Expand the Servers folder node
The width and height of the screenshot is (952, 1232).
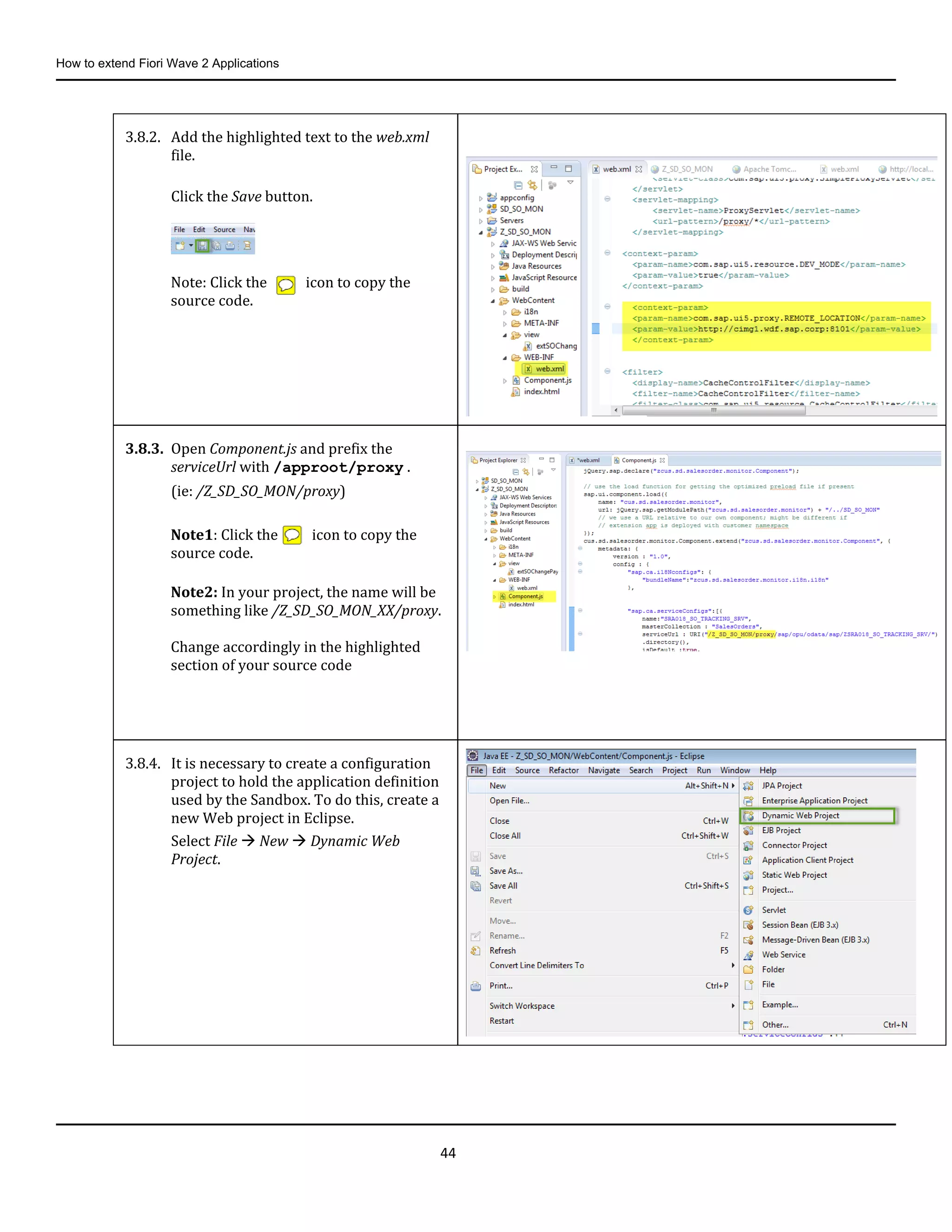pos(481,221)
